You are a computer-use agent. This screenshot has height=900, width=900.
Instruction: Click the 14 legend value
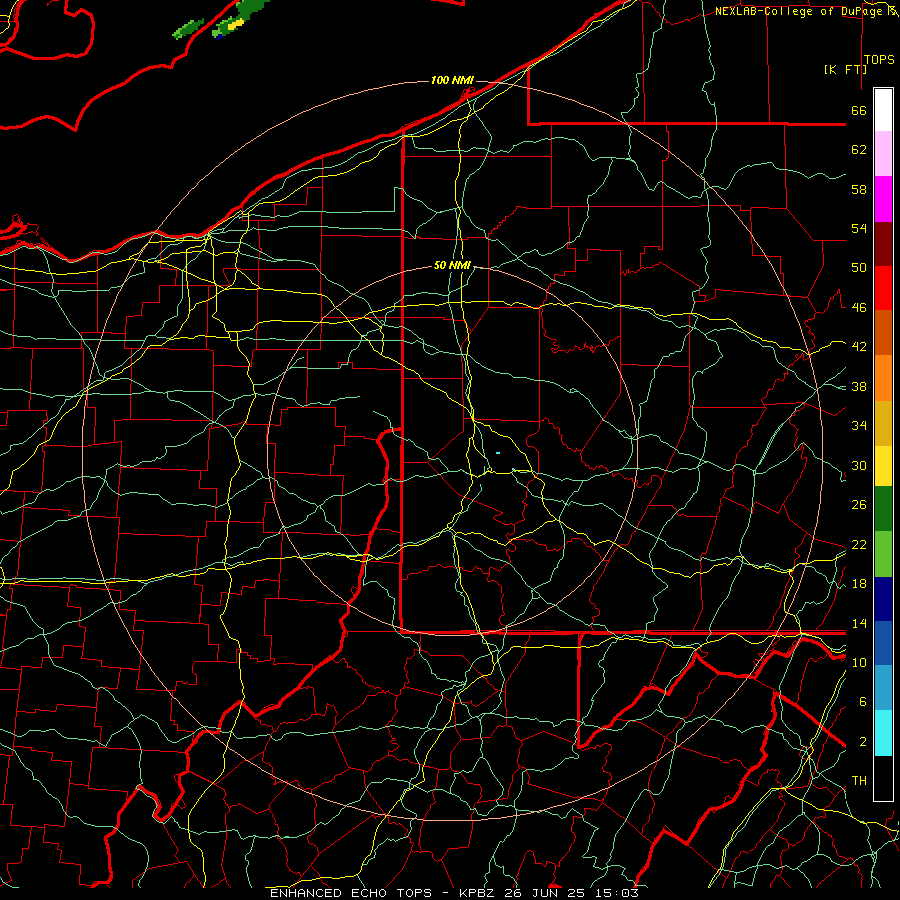click(x=859, y=623)
